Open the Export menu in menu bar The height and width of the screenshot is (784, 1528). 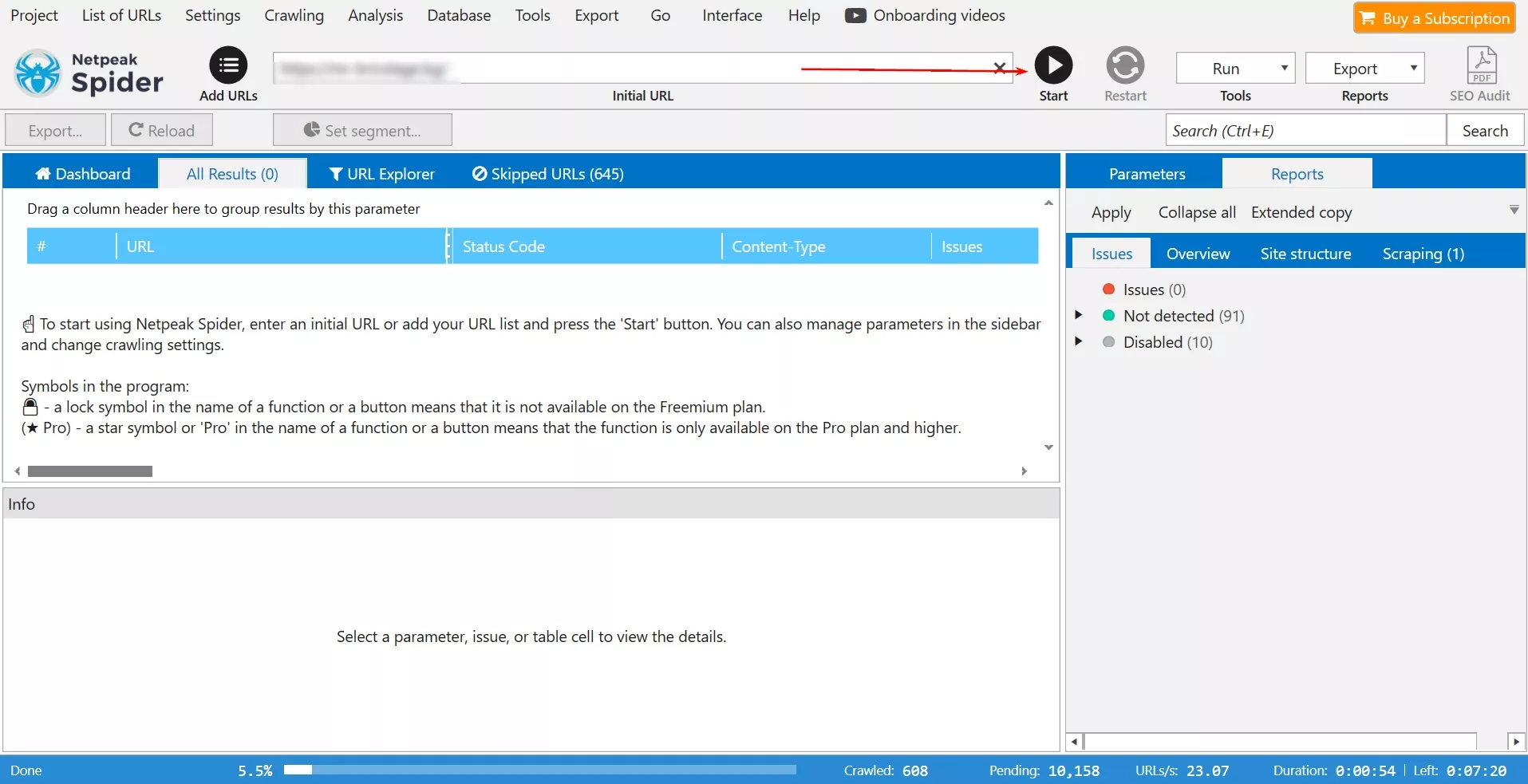596,15
